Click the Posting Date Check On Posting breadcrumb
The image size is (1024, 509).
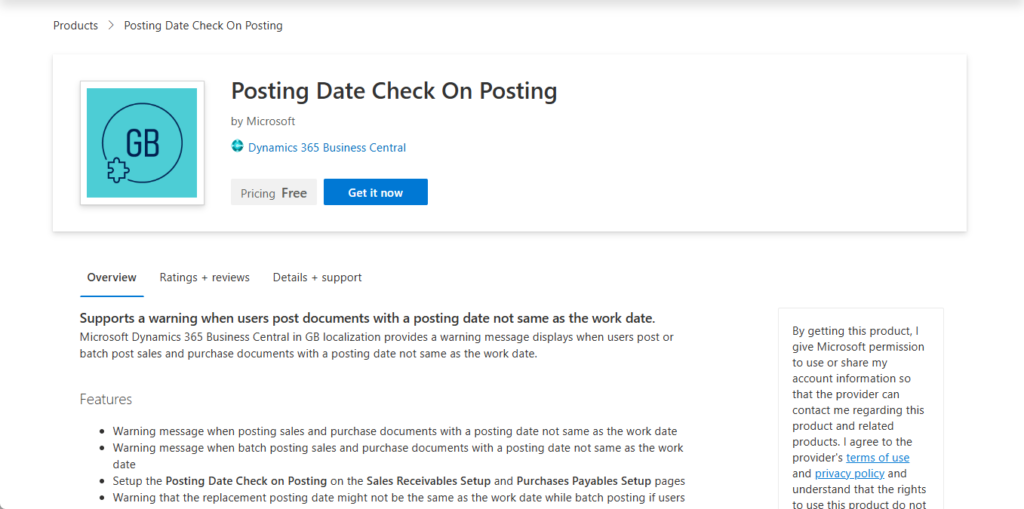[x=203, y=25]
